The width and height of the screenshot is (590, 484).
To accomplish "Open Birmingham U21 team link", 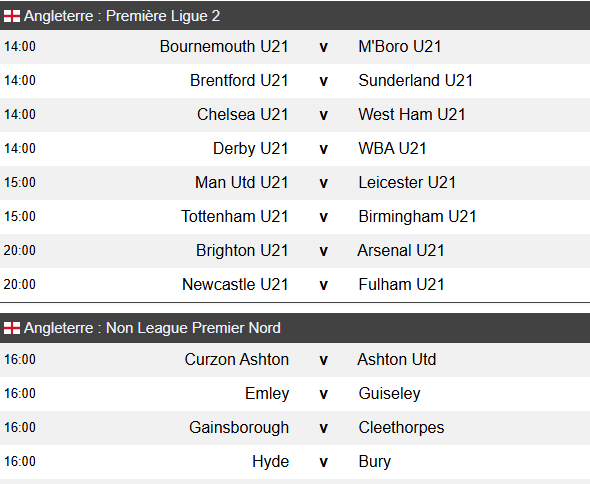I will pos(417,216).
